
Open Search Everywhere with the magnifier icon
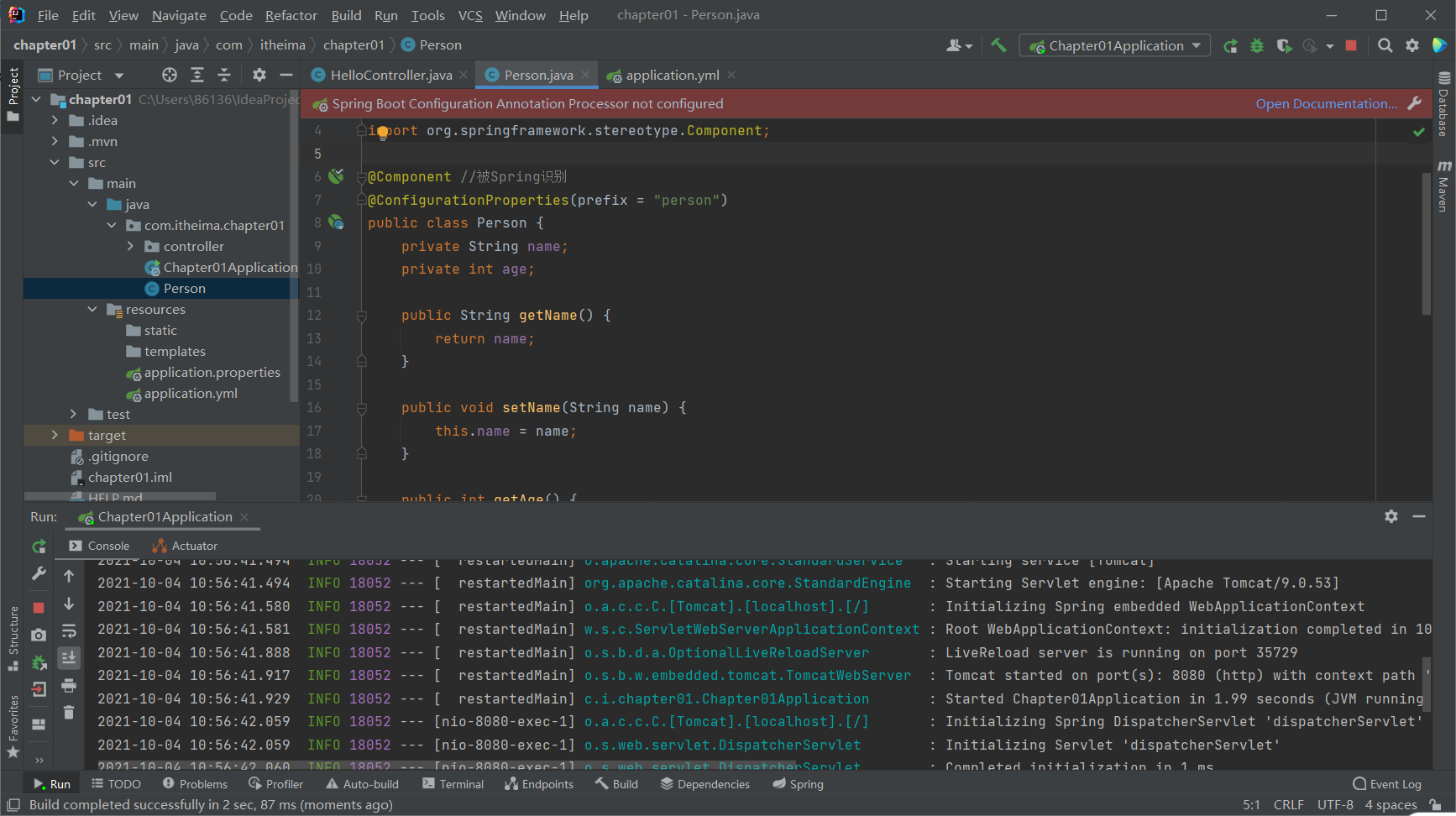1385,45
